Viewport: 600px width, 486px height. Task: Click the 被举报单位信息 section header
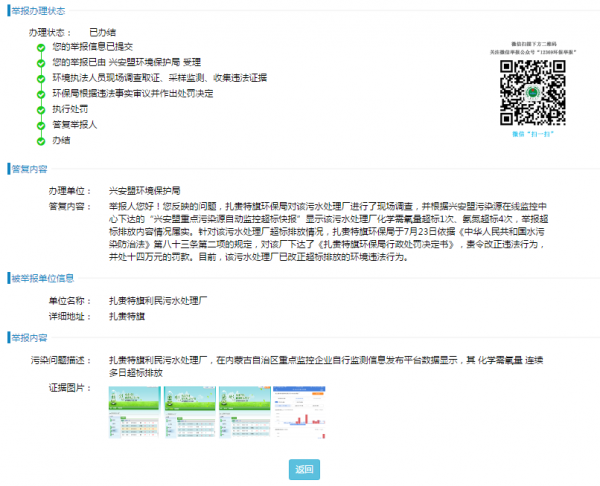tap(41, 278)
